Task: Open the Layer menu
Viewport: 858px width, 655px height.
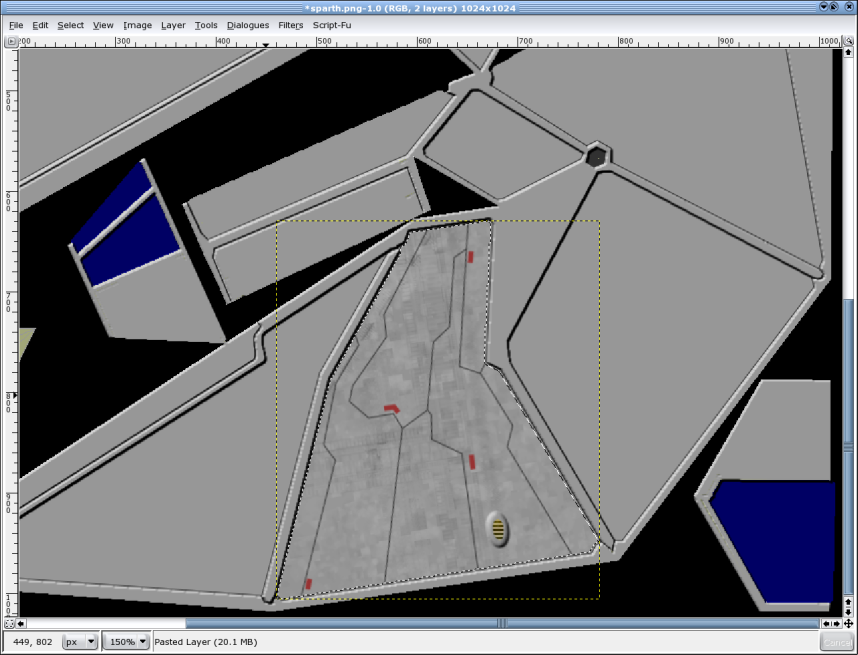Action: pyautogui.click(x=173, y=25)
